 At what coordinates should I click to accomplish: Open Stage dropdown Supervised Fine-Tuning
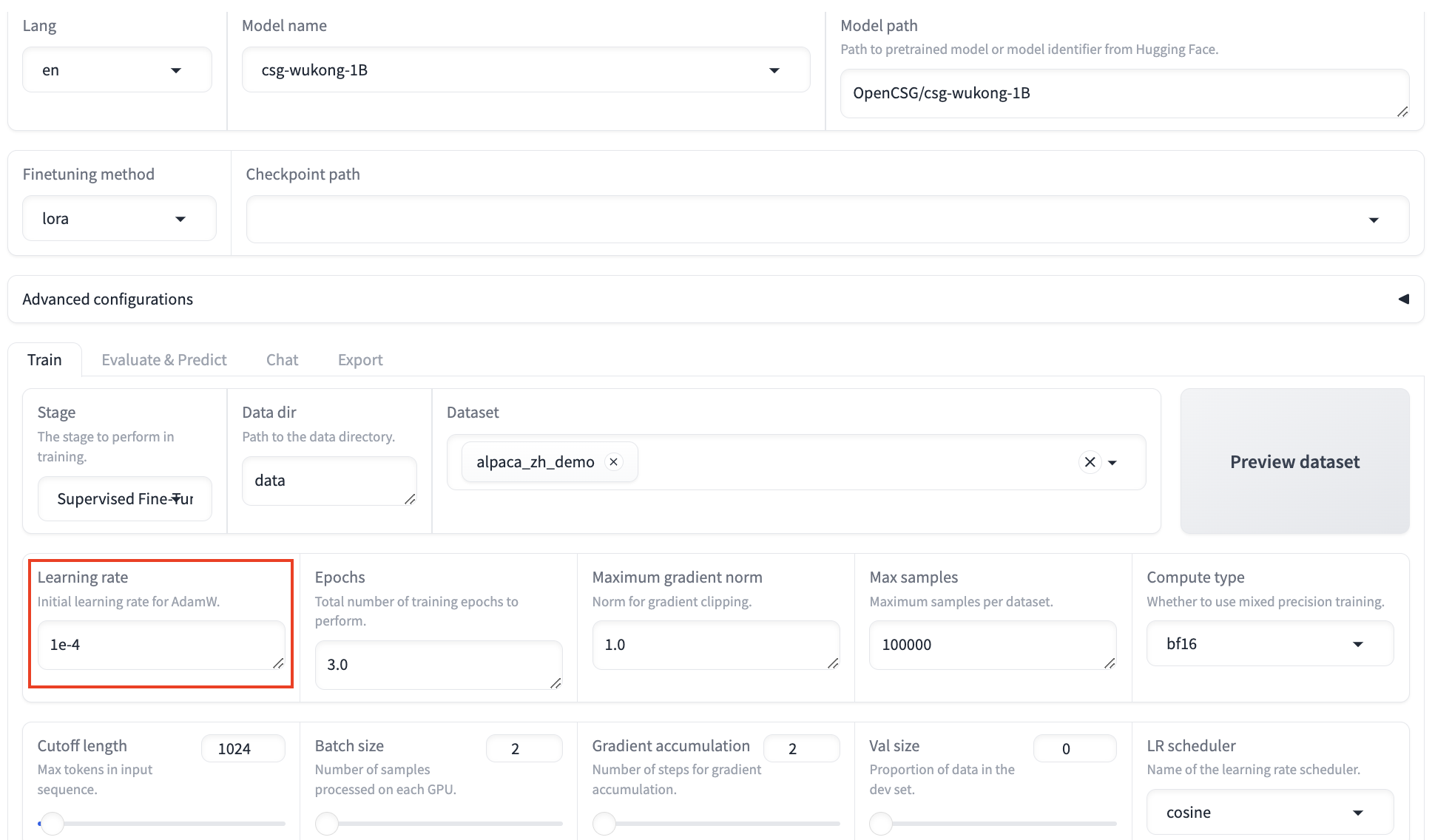[124, 499]
